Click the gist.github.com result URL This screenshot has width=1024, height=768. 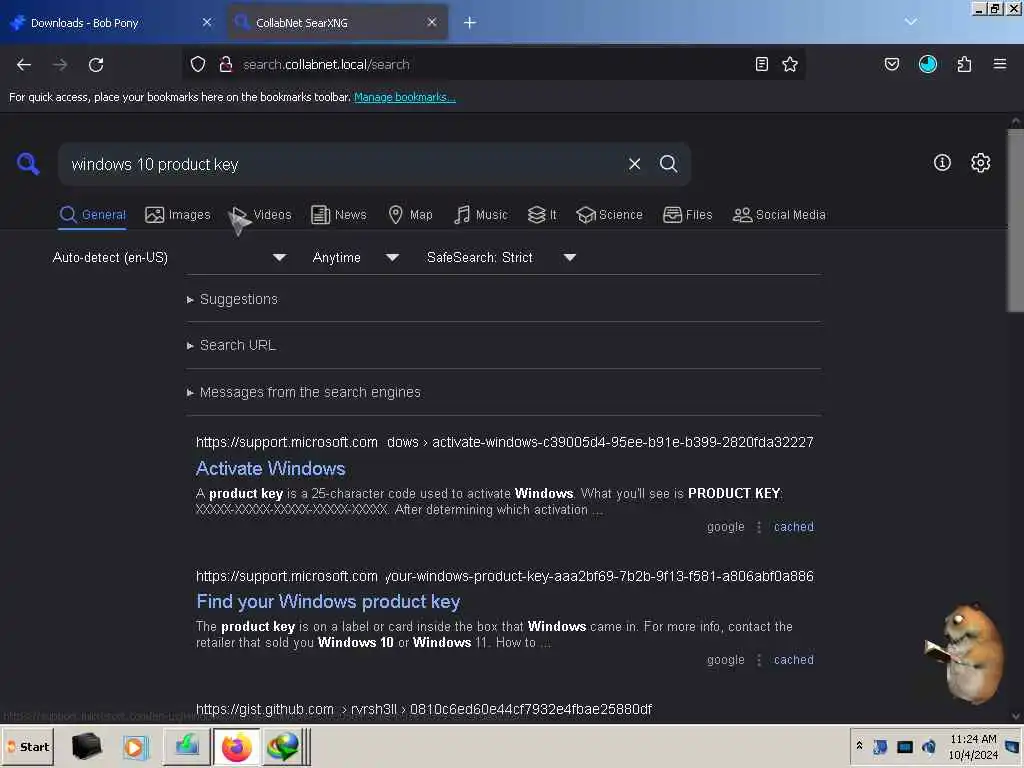coord(424,709)
